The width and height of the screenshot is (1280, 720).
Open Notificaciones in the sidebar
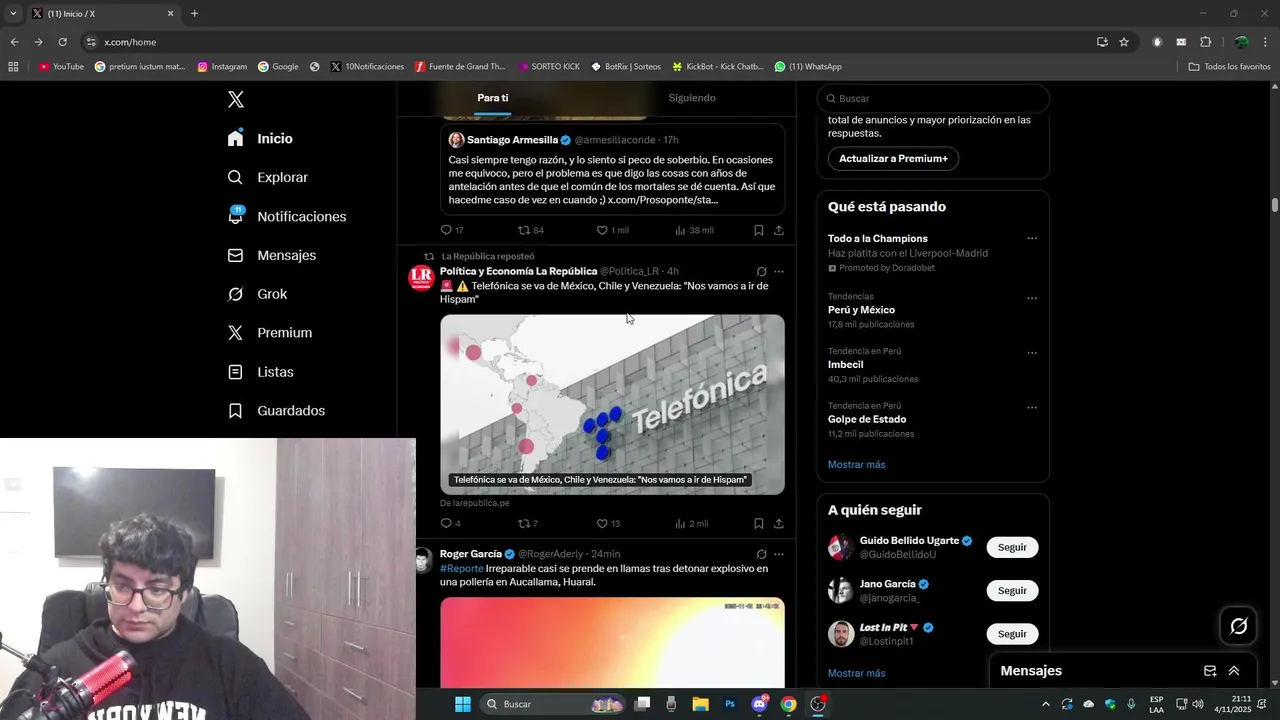click(286, 216)
